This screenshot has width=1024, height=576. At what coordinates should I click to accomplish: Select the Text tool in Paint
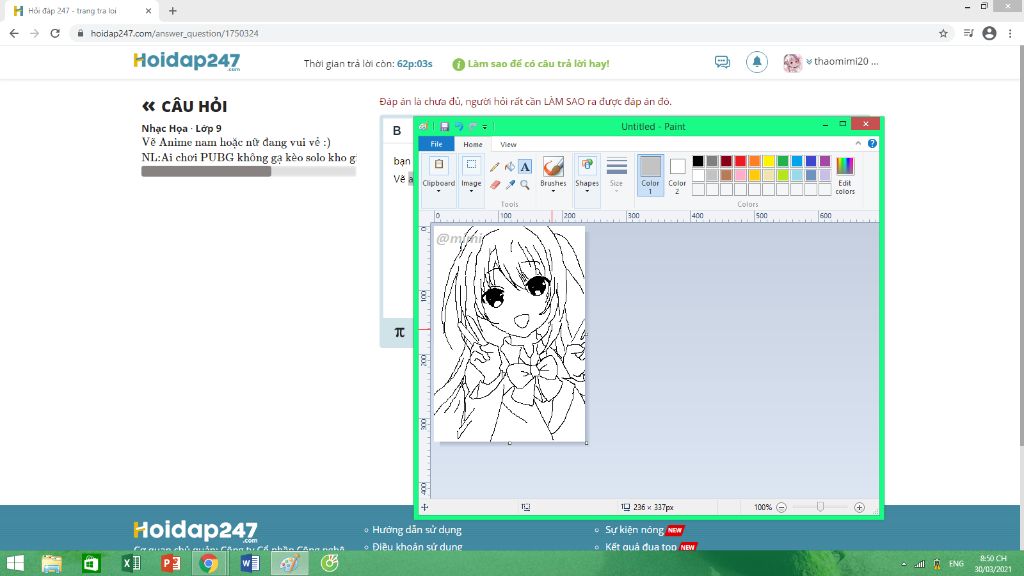(525, 167)
